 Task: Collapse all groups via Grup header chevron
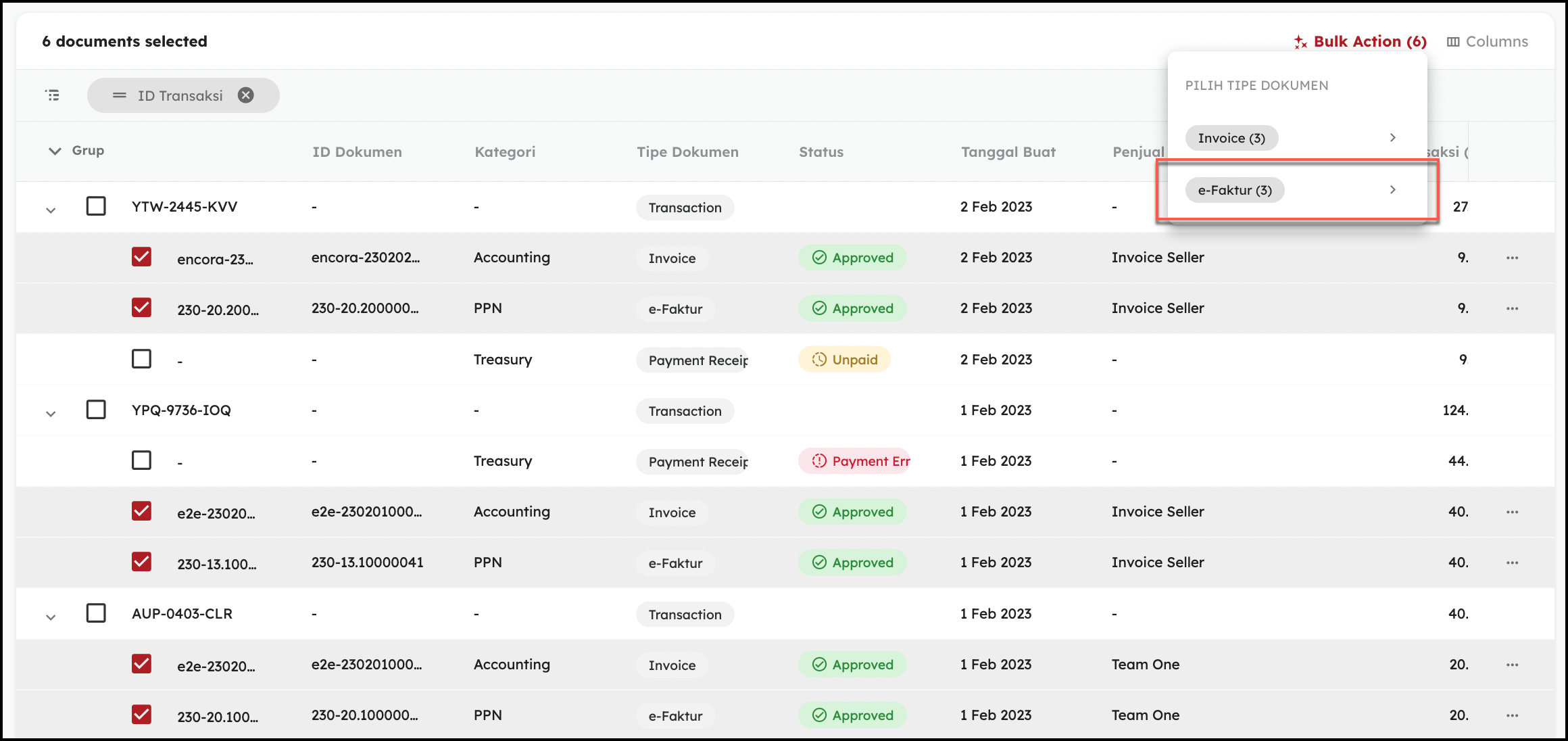(55, 151)
